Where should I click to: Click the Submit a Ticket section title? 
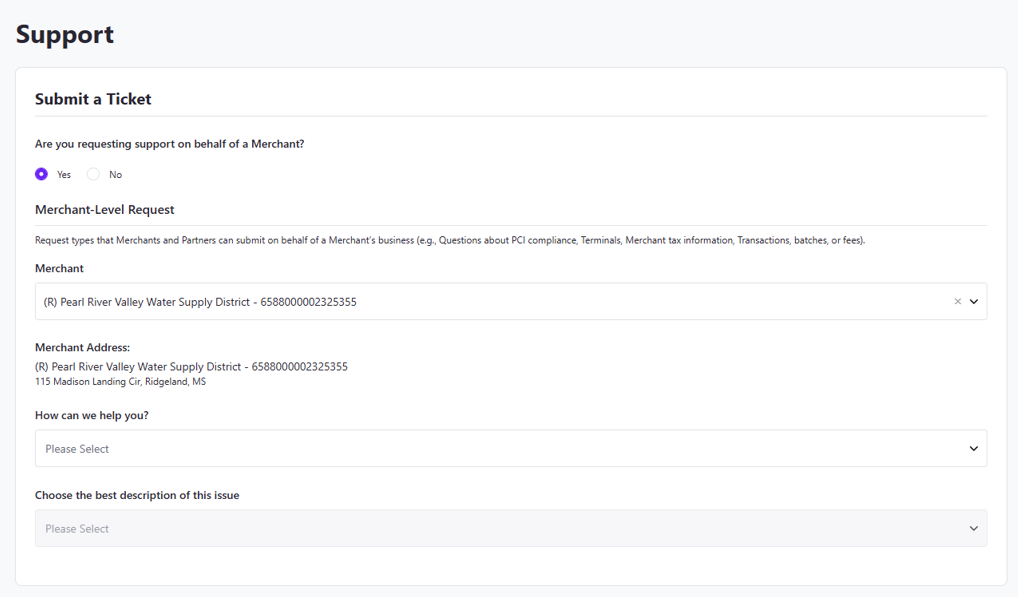click(93, 99)
